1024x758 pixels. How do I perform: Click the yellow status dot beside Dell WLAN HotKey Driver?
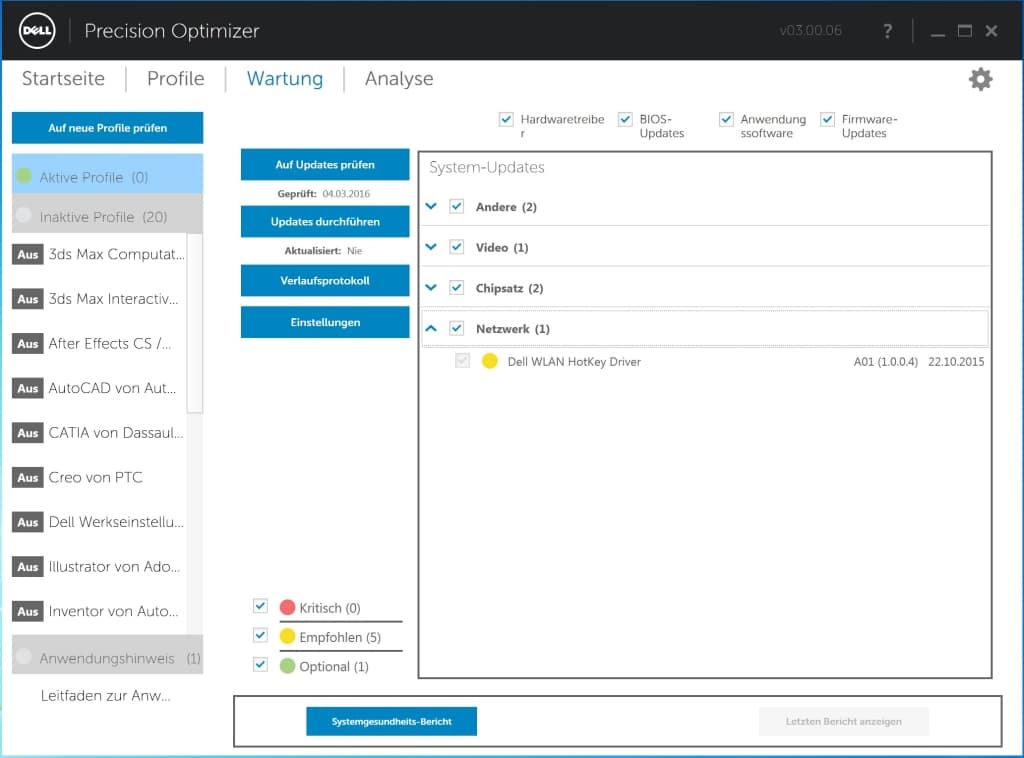click(x=489, y=361)
